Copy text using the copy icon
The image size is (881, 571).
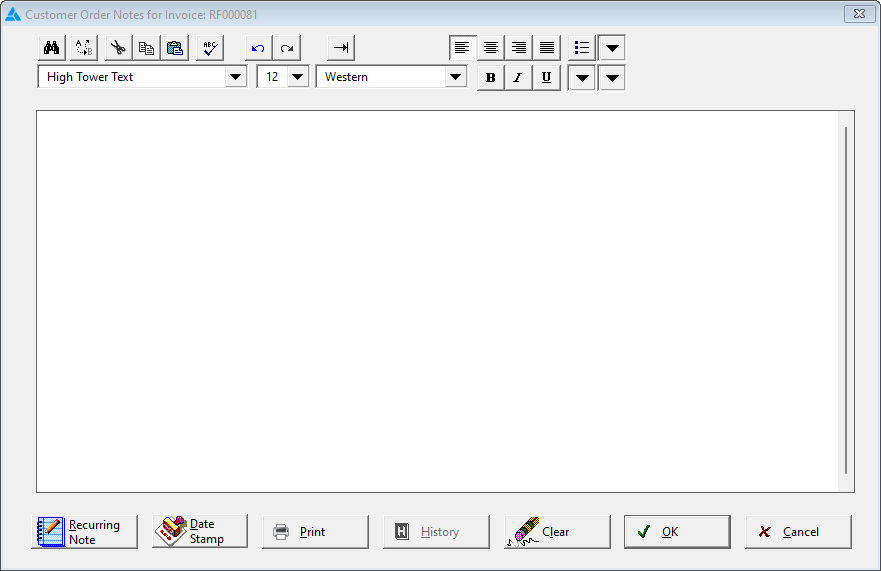point(146,48)
